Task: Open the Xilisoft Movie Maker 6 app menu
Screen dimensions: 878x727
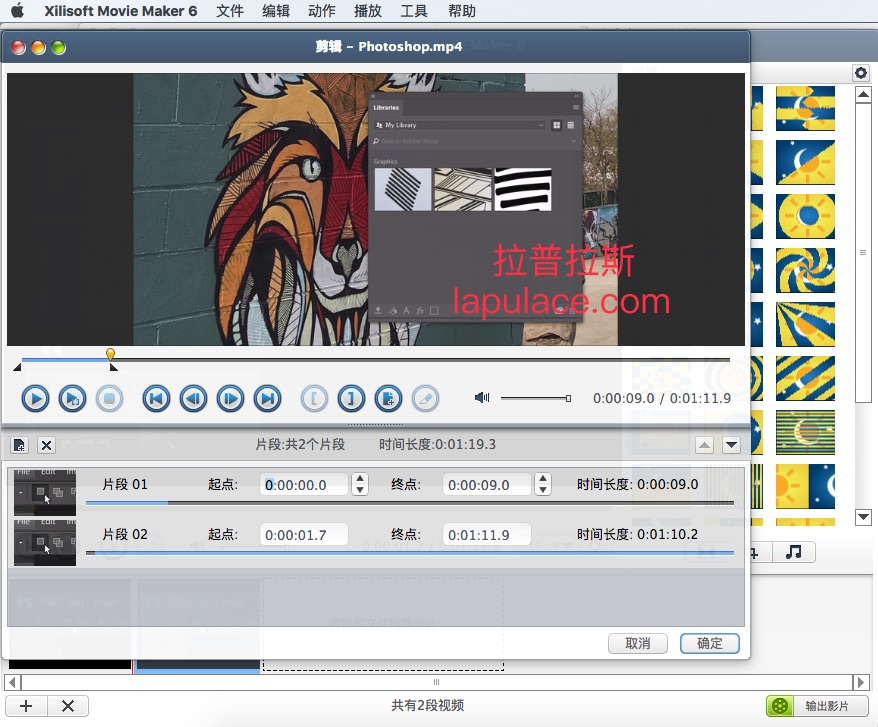Action: click(120, 11)
